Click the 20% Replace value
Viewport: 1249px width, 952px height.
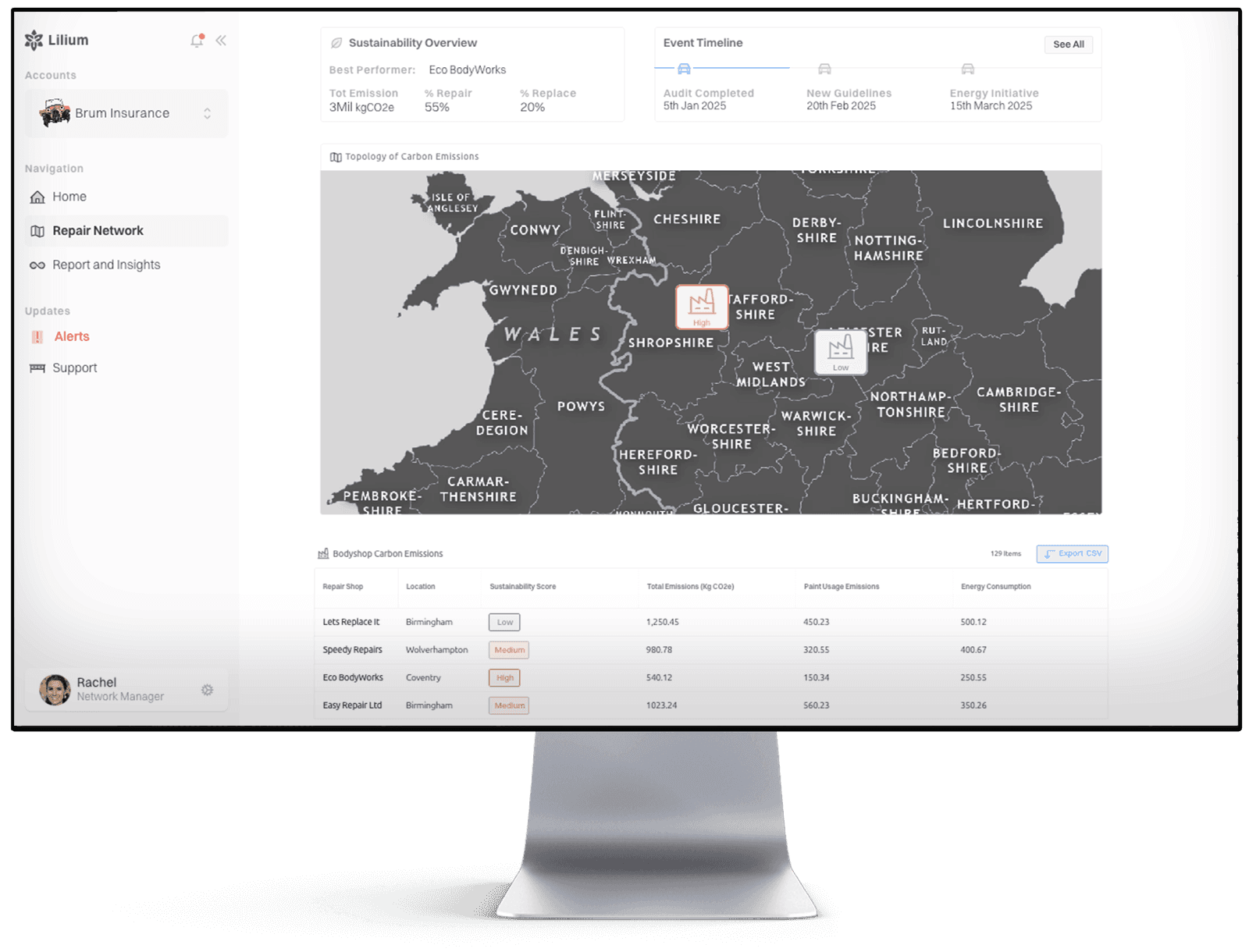pos(532,108)
